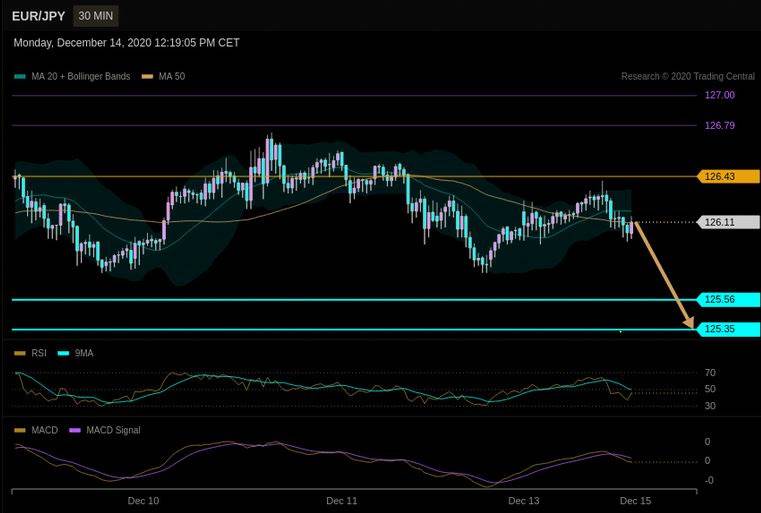Screen dimensions: 761x513
Task: Click the grey 126.11 current price tag
Action: point(728,222)
